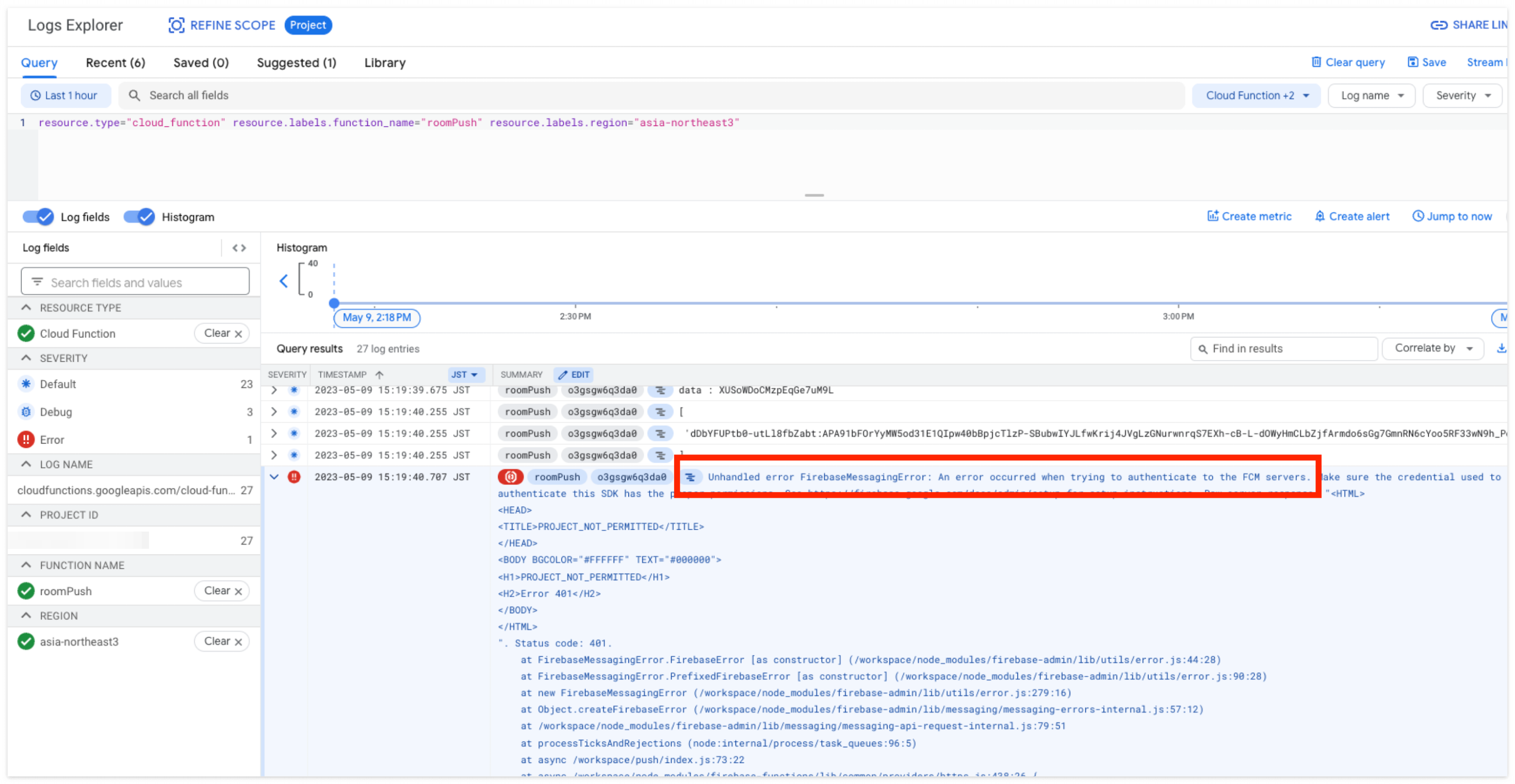Click the Error severity icon in Log fields
The image size is (1515, 784).
click(x=26, y=440)
